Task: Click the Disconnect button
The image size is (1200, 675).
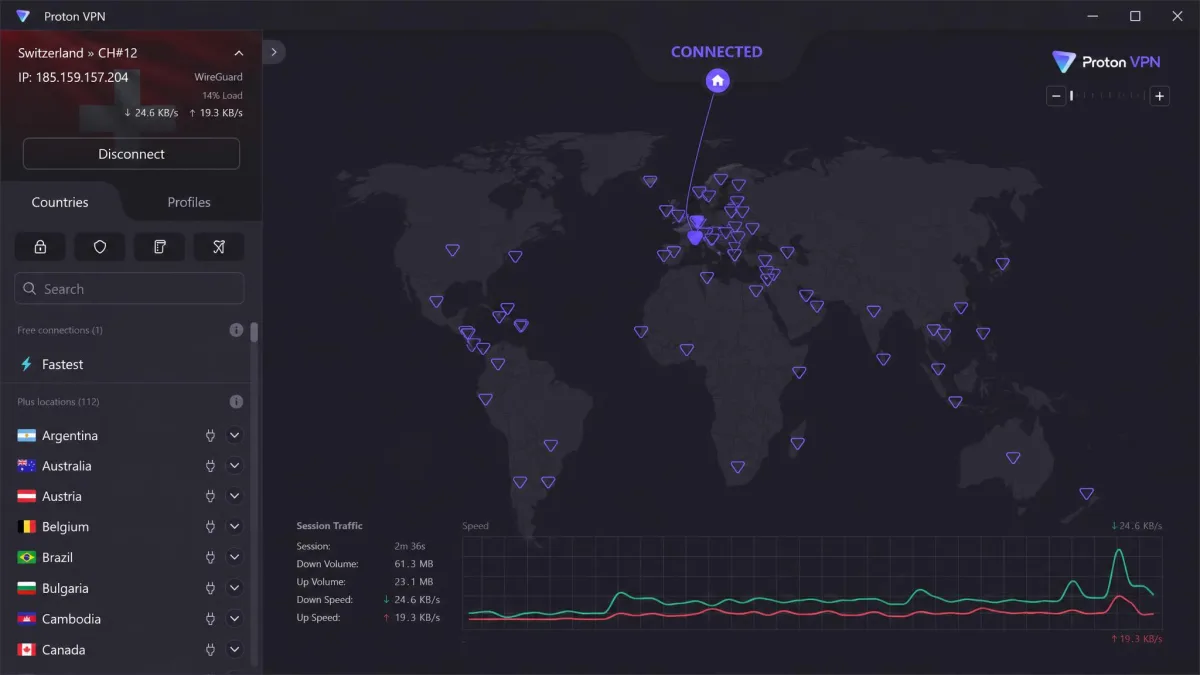Action: coord(131,154)
